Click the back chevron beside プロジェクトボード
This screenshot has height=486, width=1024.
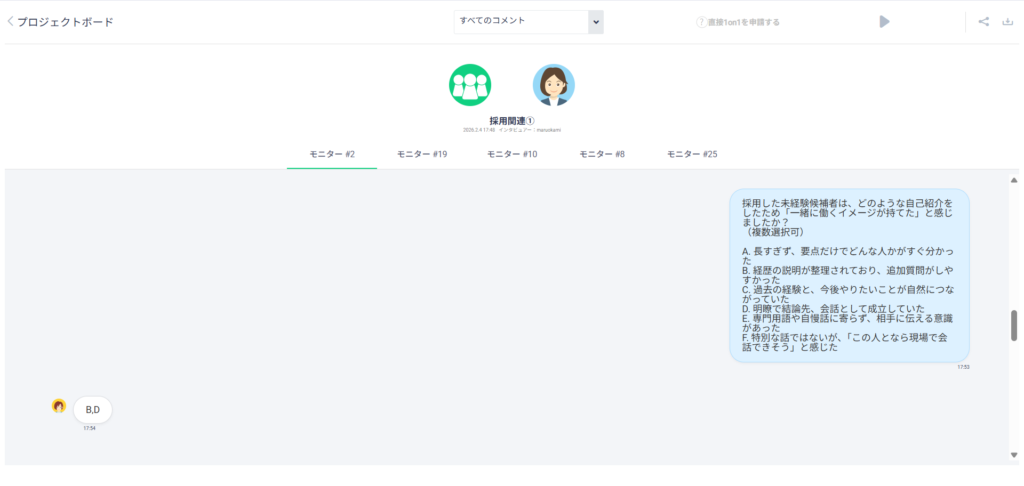[x=10, y=21]
